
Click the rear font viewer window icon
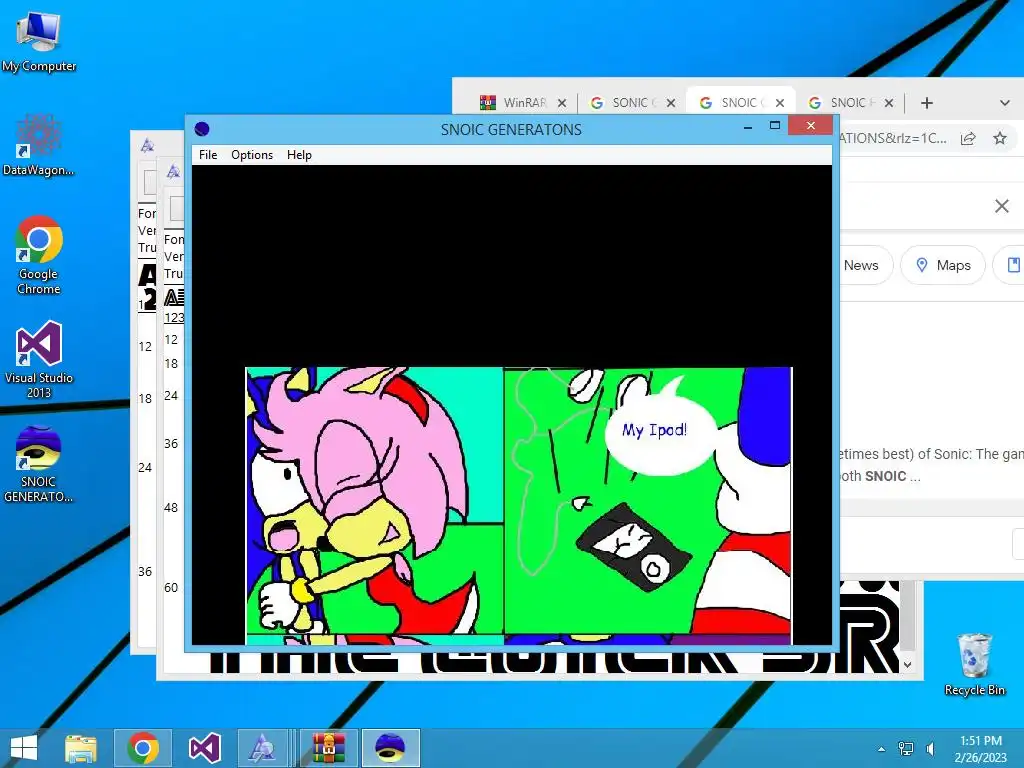148,146
